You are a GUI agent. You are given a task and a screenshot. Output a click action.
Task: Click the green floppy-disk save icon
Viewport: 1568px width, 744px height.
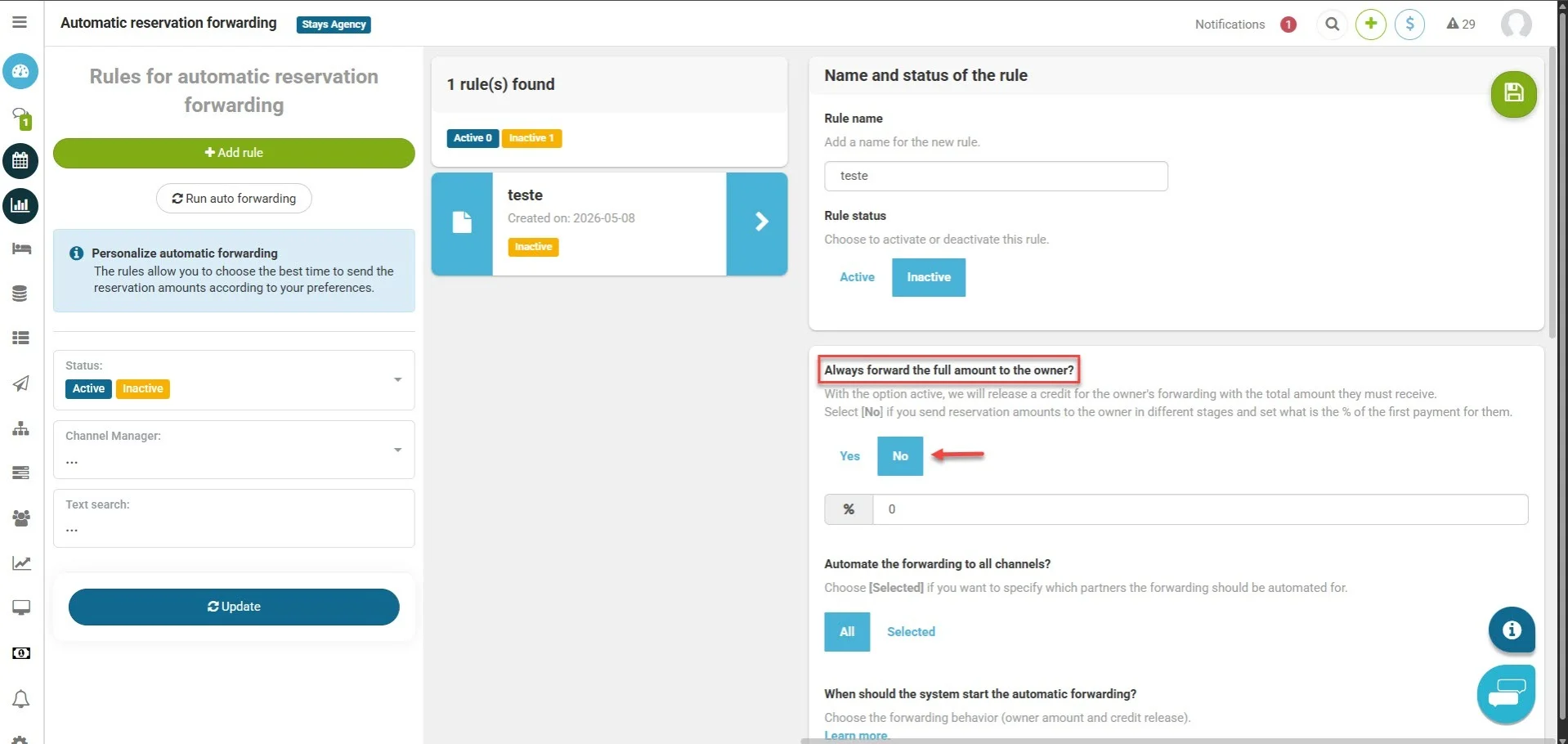(x=1513, y=94)
